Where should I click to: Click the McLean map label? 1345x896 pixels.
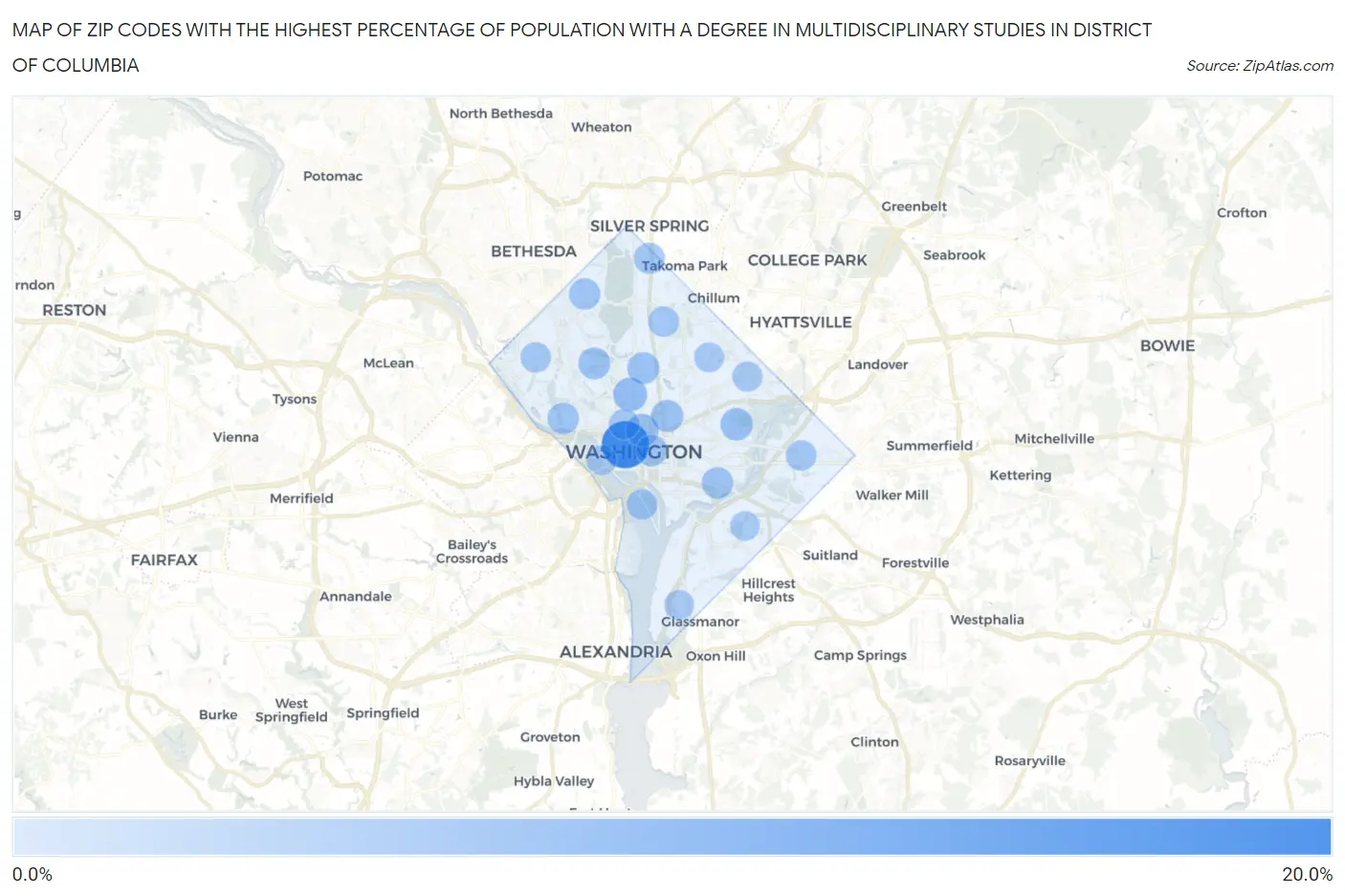coord(388,363)
